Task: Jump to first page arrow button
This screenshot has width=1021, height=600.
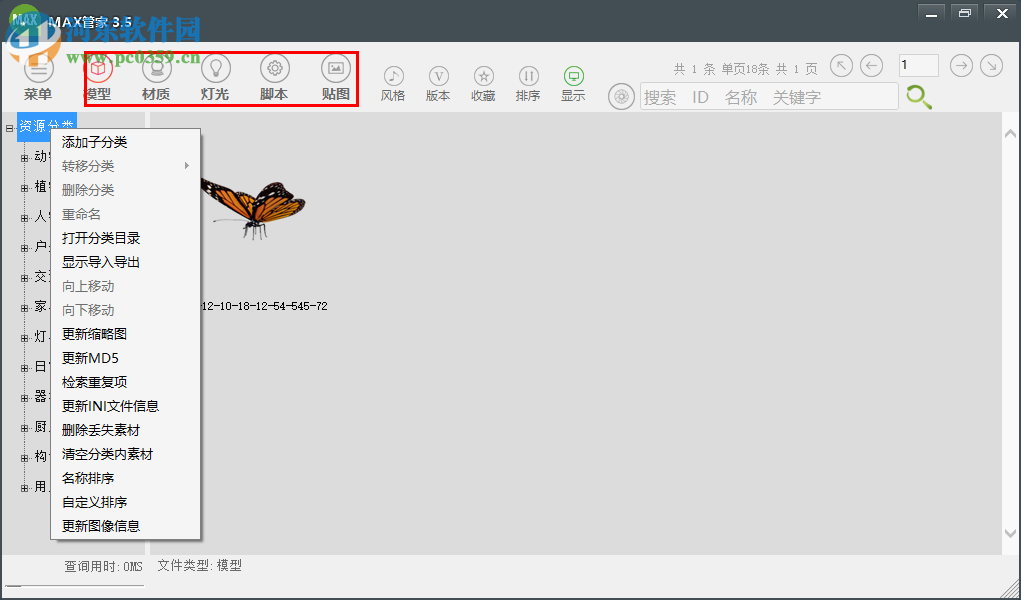Action: click(841, 66)
